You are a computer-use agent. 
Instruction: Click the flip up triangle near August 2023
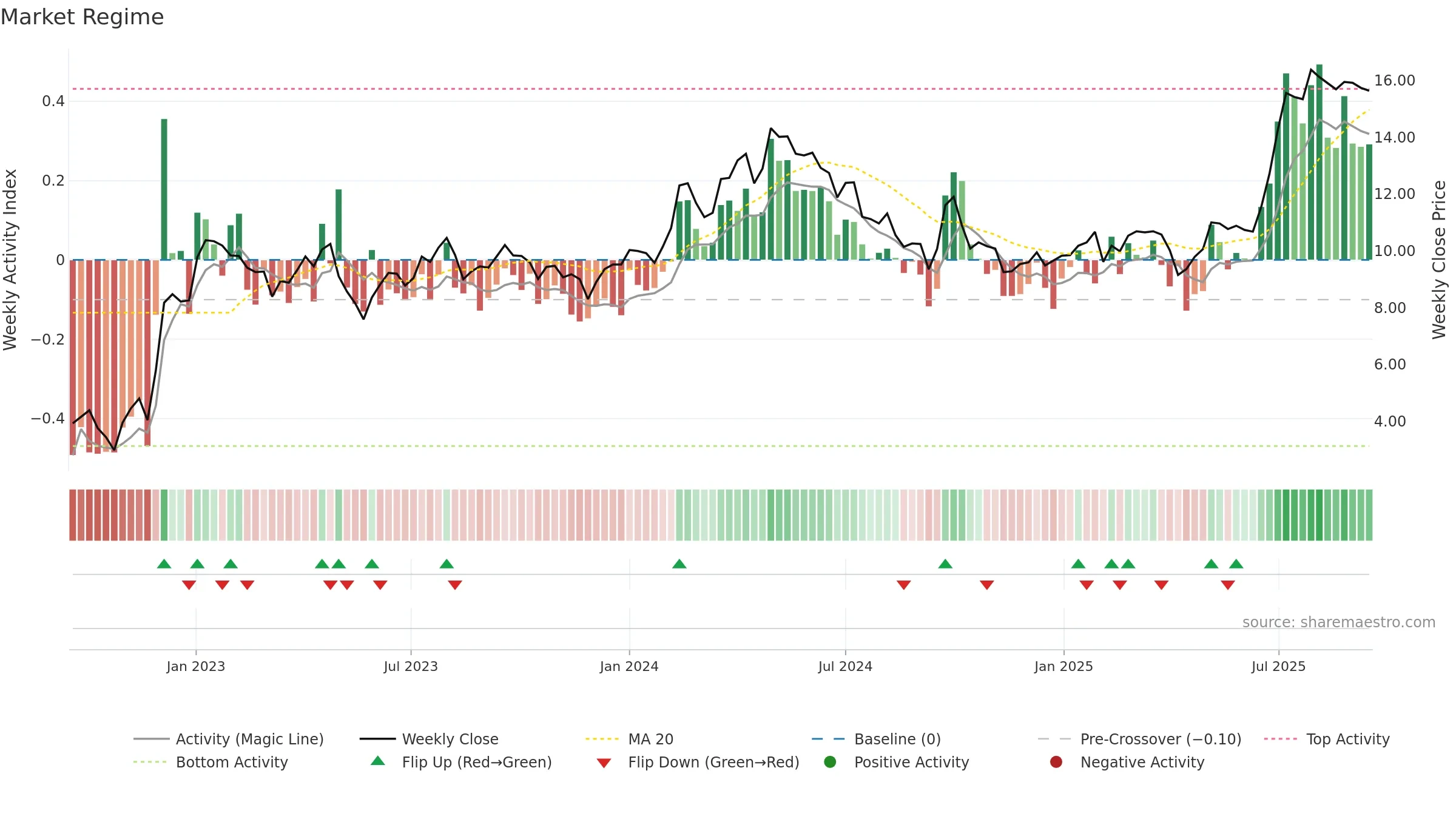(x=447, y=564)
